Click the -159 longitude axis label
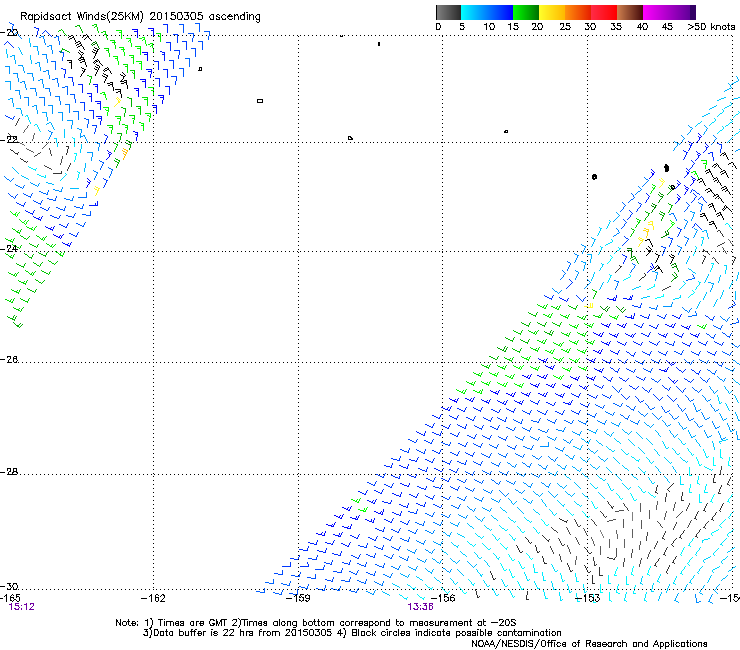This screenshot has width=740, height=650. coord(298,599)
